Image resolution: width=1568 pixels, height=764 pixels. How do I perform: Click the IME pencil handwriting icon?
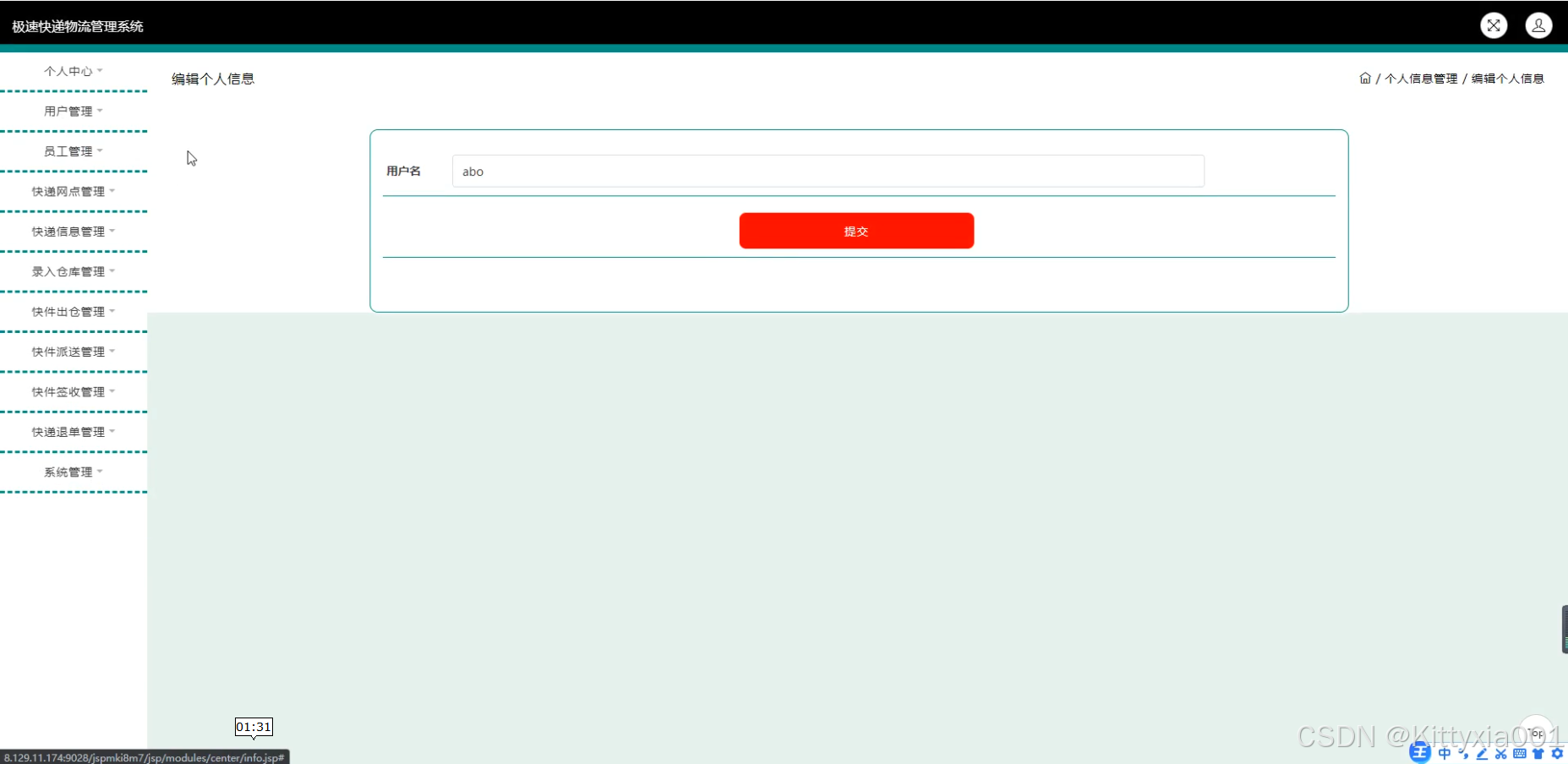pyautogui.click(x=1482, y=754)
